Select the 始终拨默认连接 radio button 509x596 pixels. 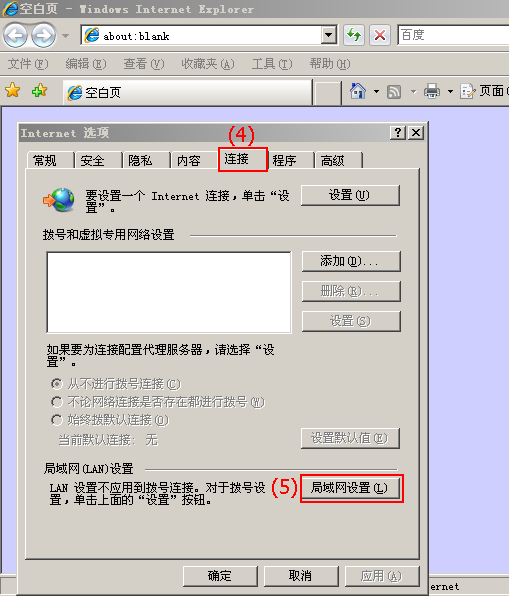click(x=57, y=420)
